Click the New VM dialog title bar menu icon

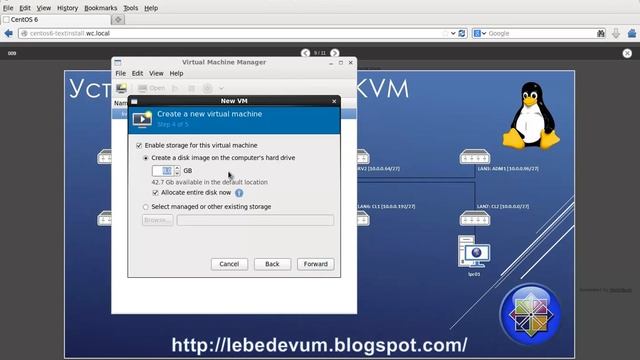point(134,101)
